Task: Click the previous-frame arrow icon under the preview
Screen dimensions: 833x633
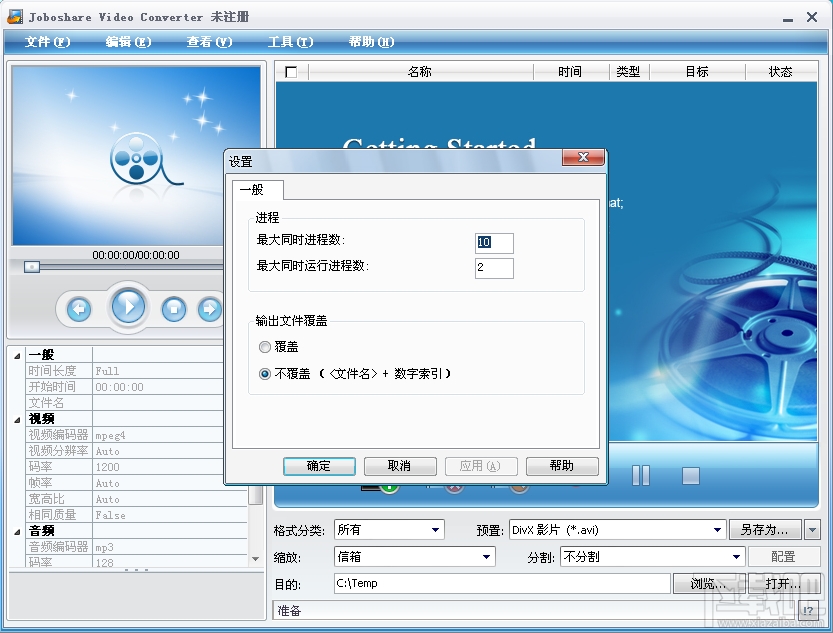Action: (79, 308)
